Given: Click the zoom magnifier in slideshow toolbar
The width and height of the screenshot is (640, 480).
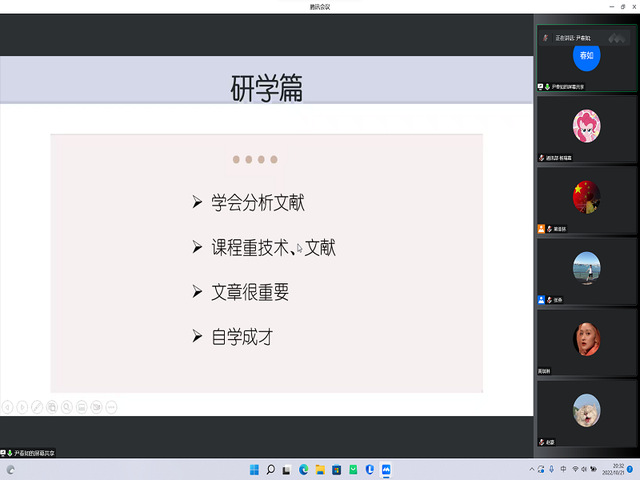Looking at the screenshot, I should 67,407.
